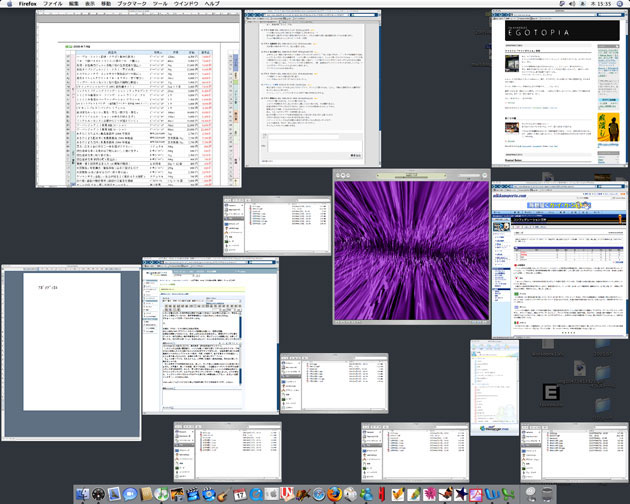
Task: Launch iChat from the Dock
Action: (x=131, y=493)
